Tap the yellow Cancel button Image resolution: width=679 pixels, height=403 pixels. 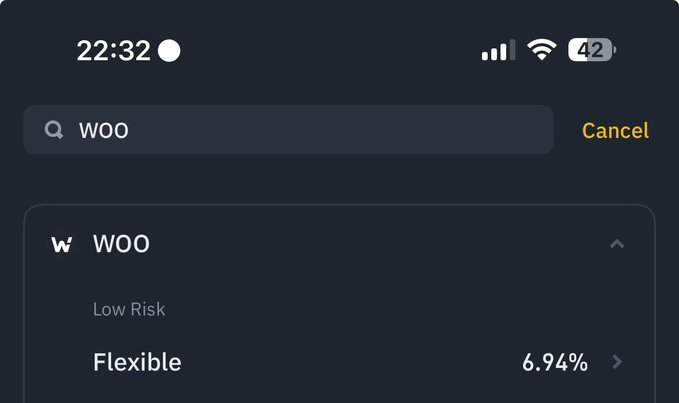(x=615, y=130)
